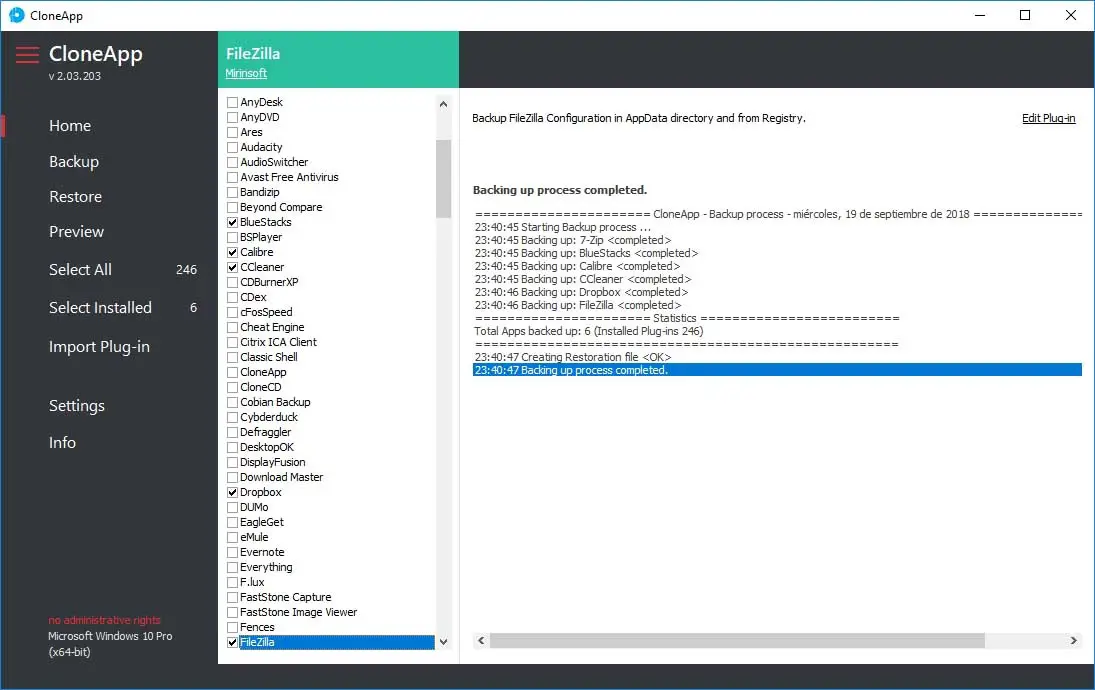Image resolution: width=1095 pixels, height=690 pixels.
Task: Click the app list vertical scrollbar thumb
Action: pyautogui.click(x=443, y=179)
